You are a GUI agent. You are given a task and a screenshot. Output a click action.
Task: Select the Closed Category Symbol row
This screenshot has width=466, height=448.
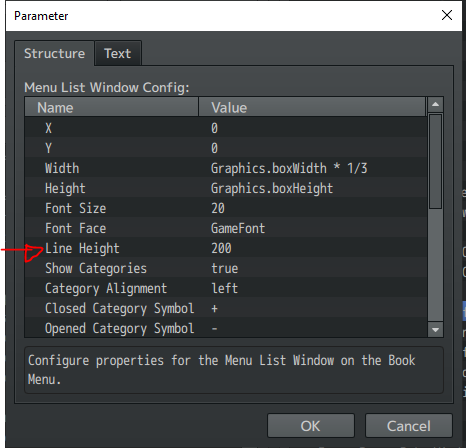pos(226,308)
